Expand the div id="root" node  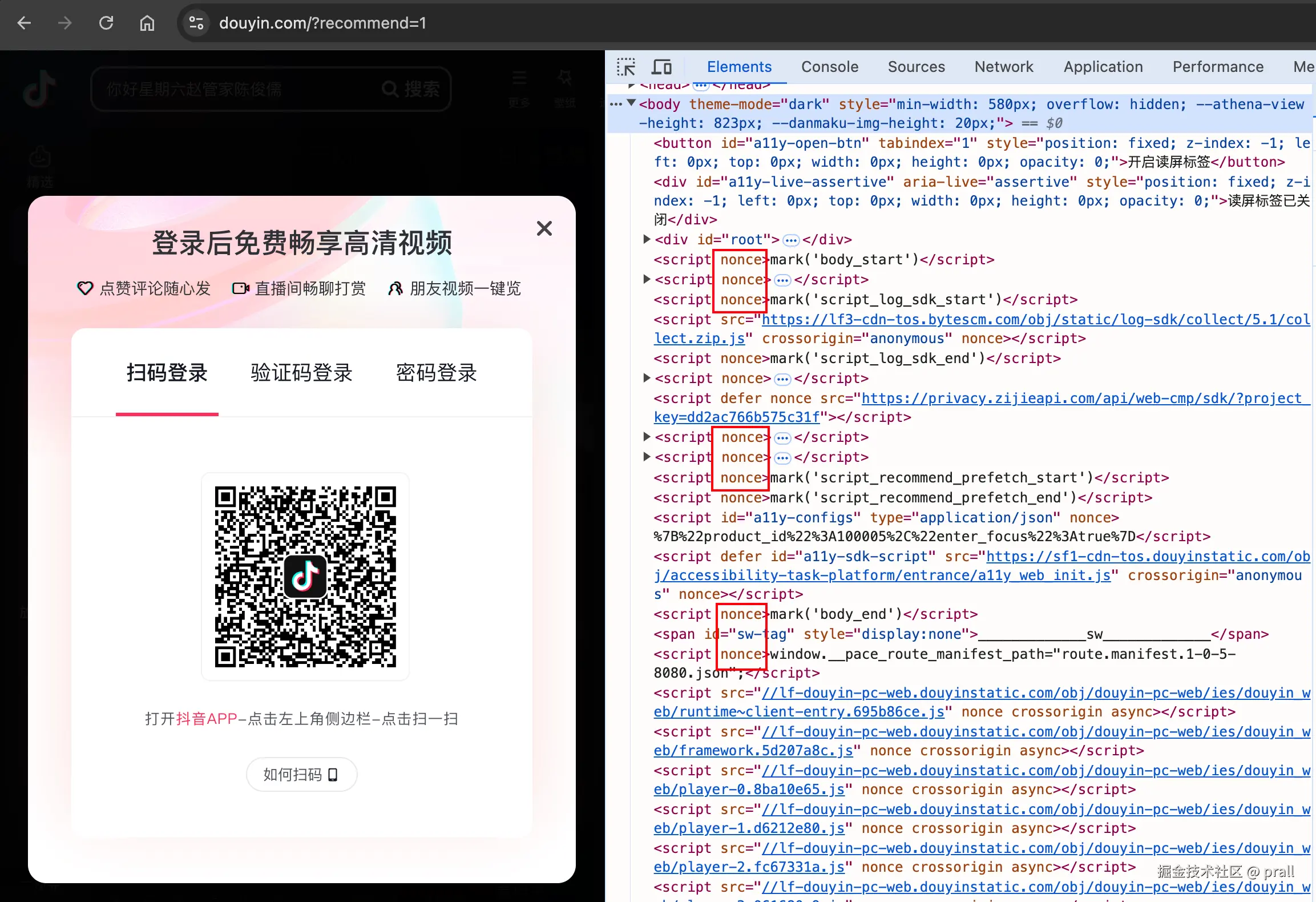[x=647, y=239]
